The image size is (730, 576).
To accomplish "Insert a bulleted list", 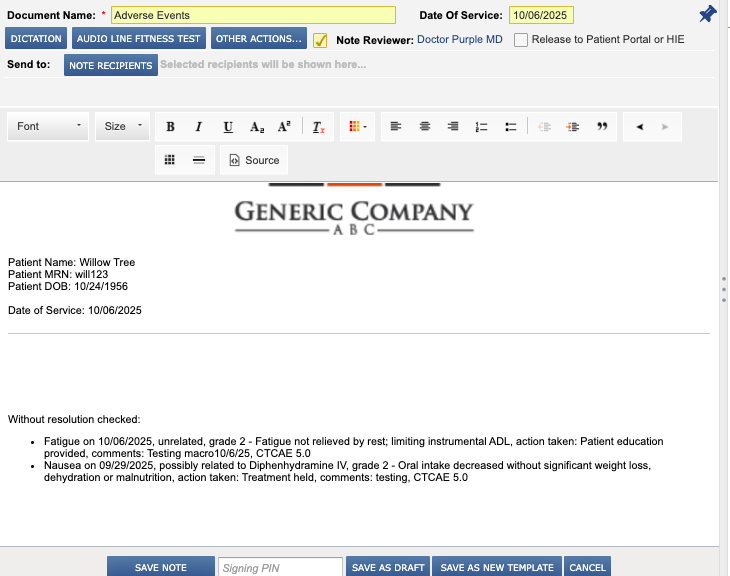I will (510, 127).
